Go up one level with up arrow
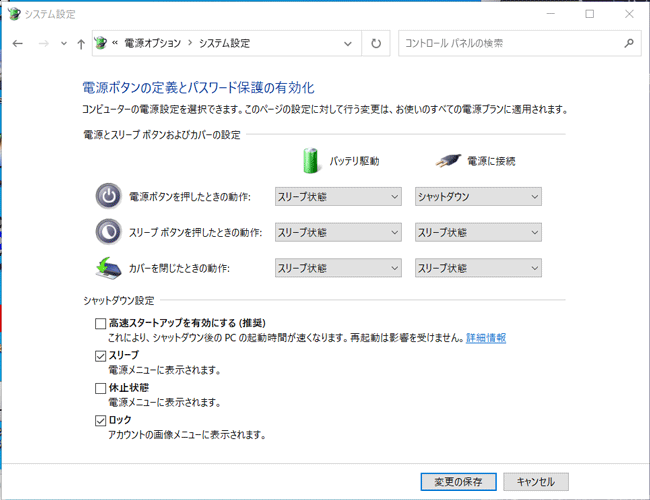The width and height of the screenshot is (650, 500). coord(81,44)
